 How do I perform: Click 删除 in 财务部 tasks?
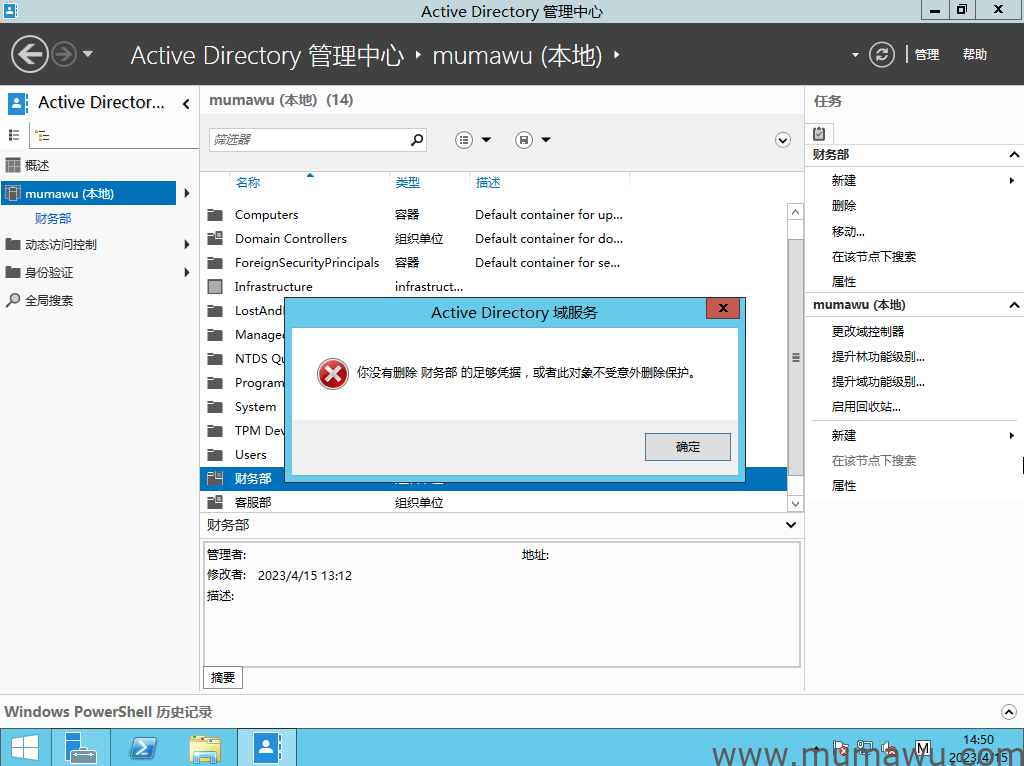(844, 206)
